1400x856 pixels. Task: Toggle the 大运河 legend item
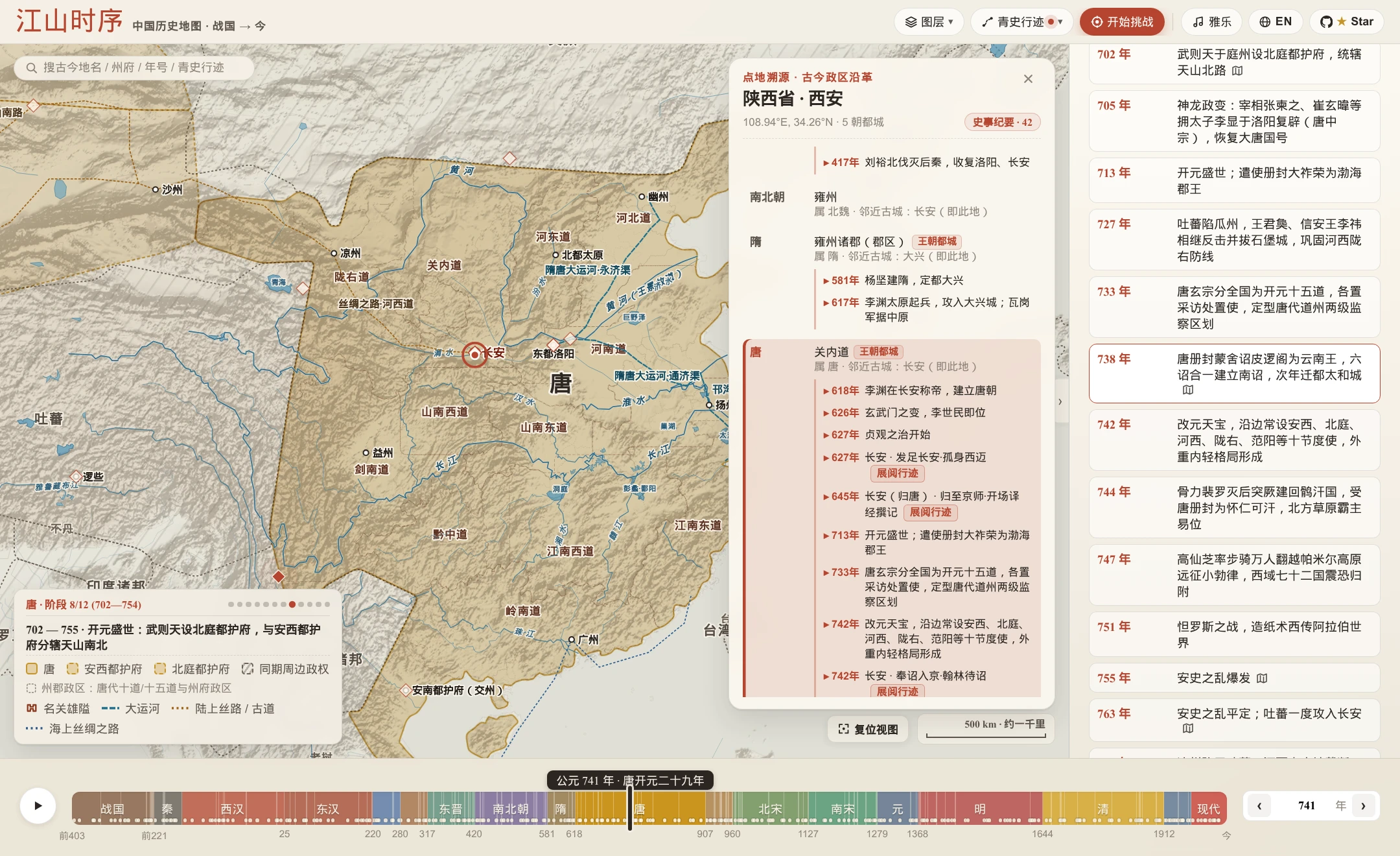point(131,708)
